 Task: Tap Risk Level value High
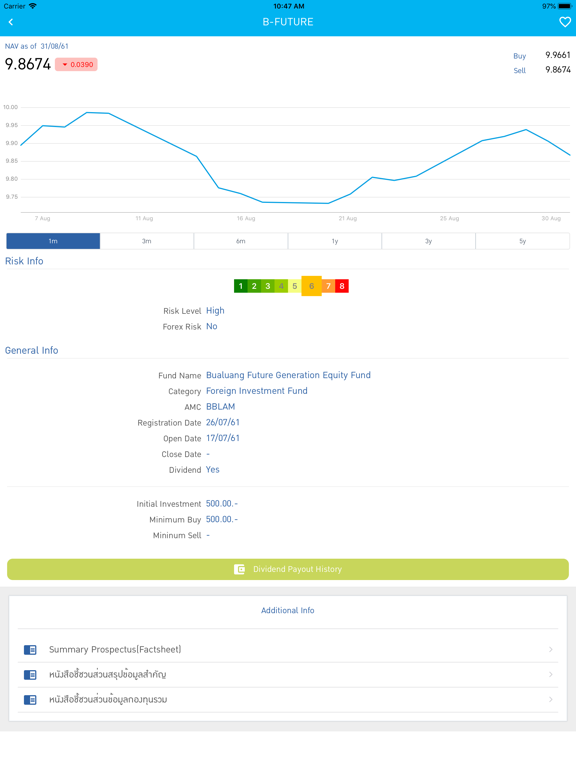[215, 311]
